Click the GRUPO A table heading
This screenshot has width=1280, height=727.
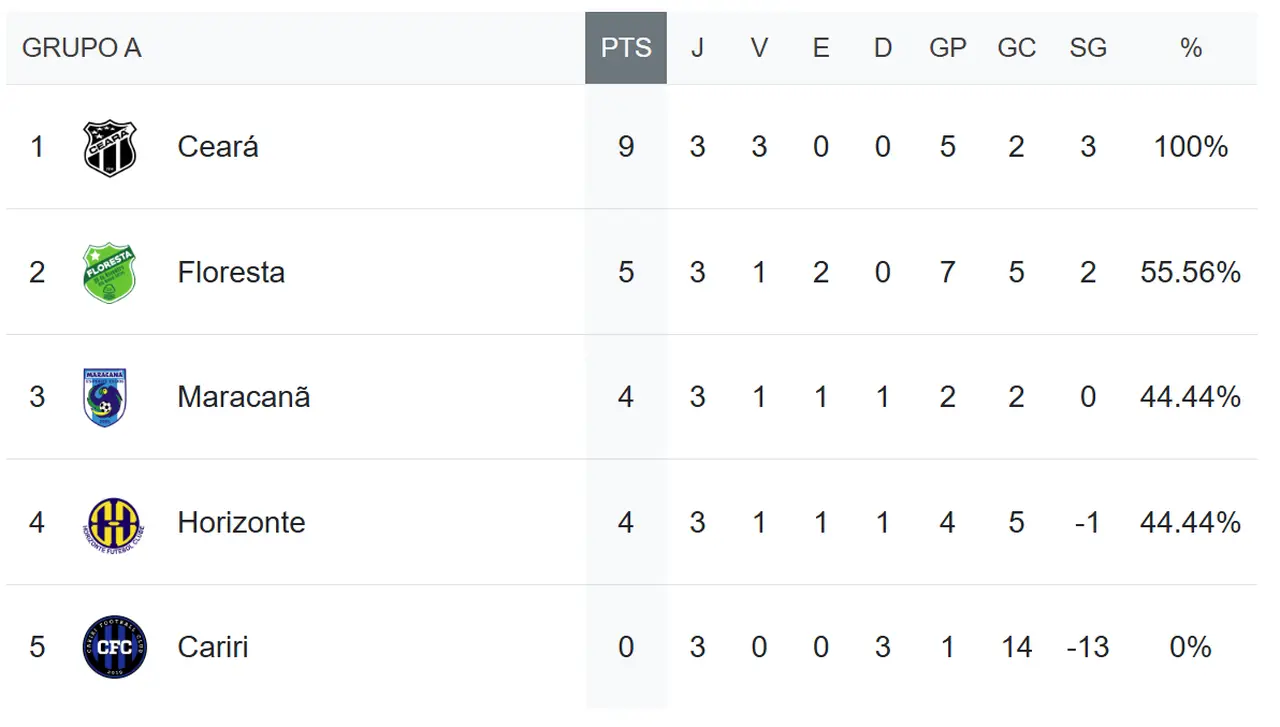pyautogui.click(x=81, y=48)
